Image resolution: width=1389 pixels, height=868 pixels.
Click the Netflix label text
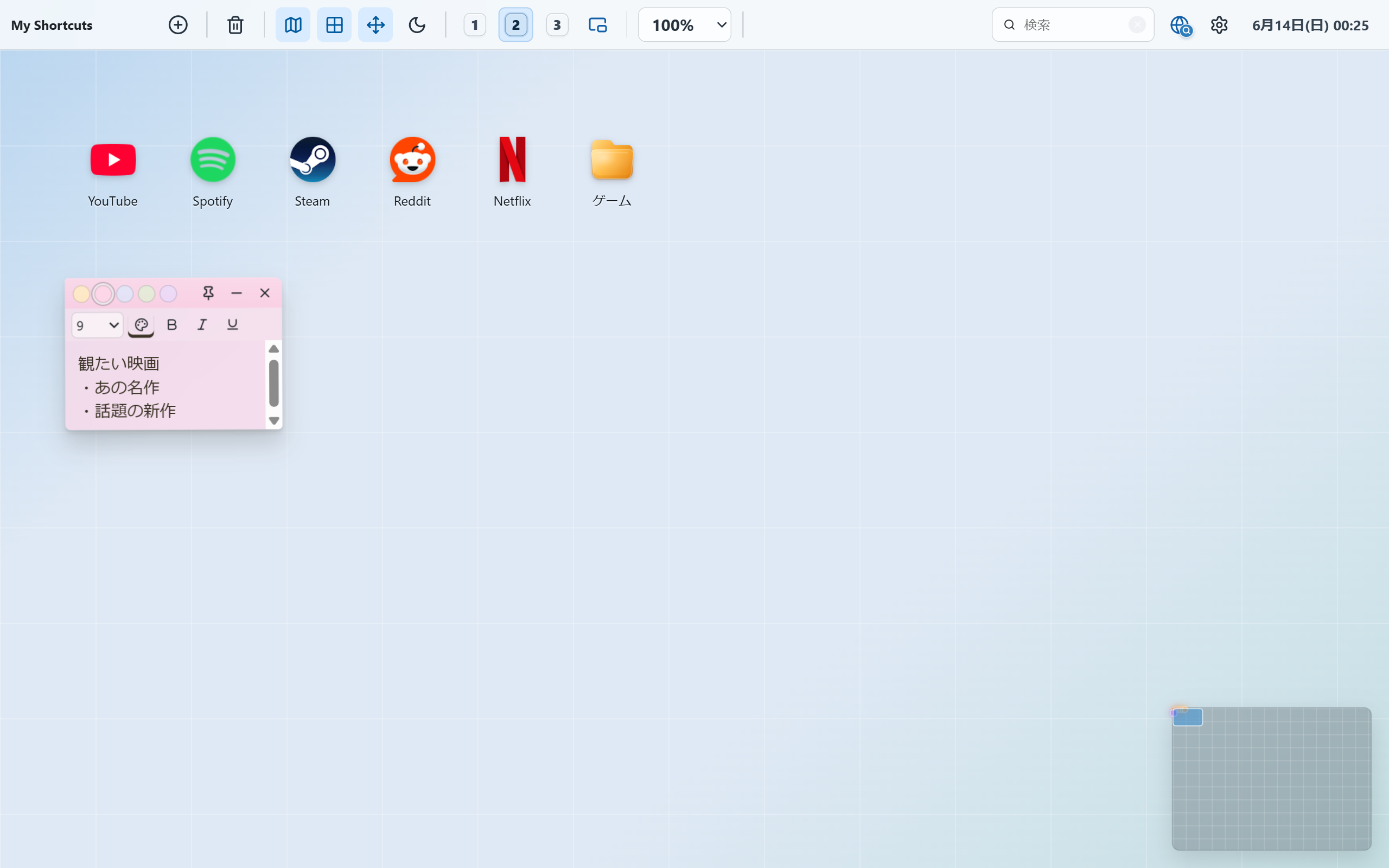[x=512, y=201]
